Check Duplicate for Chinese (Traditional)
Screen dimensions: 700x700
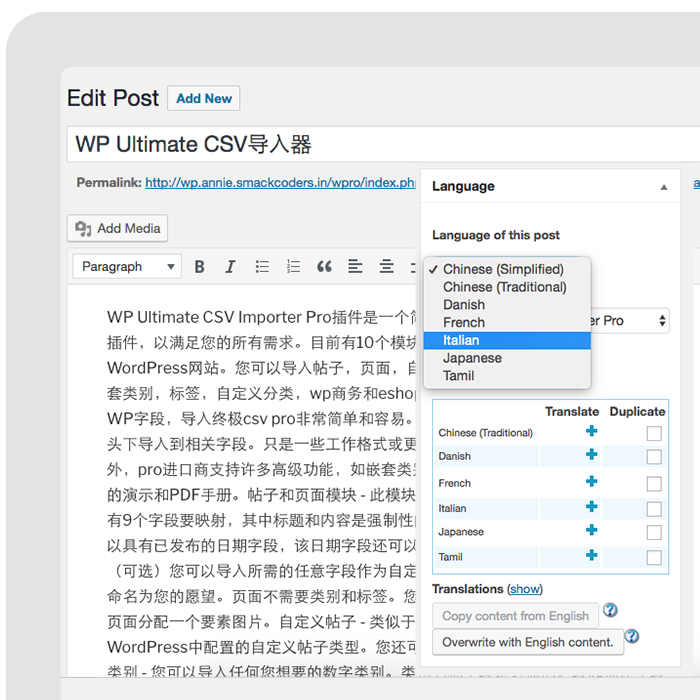click(x=654, y=433)
